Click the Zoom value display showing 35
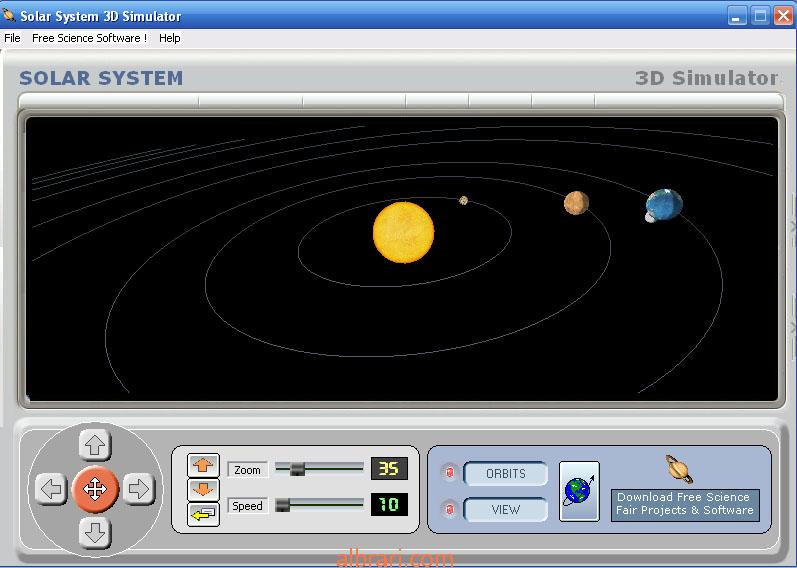Viewport: 797px width, 568px height. [x=389, y=468]
